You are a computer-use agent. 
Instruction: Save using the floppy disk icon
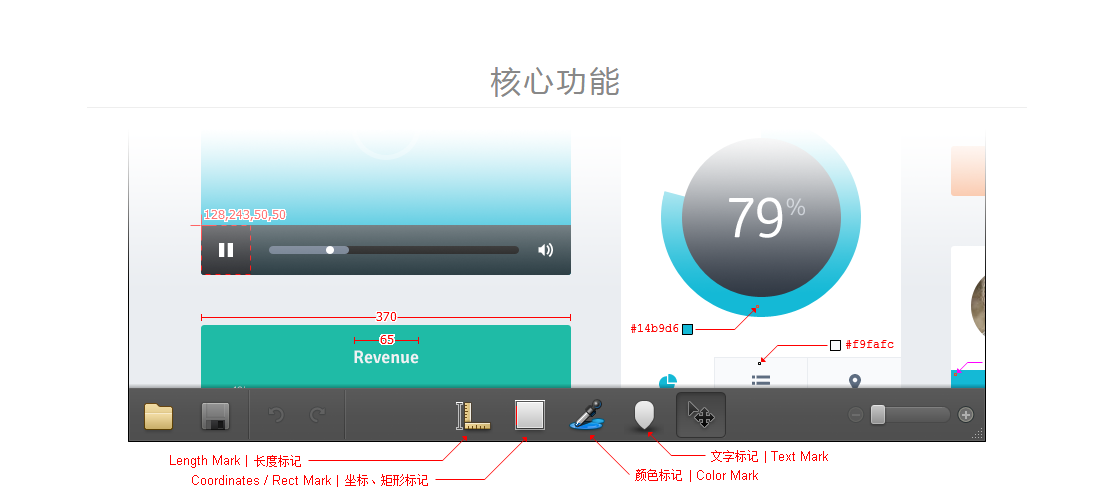(x=215, y=416)
